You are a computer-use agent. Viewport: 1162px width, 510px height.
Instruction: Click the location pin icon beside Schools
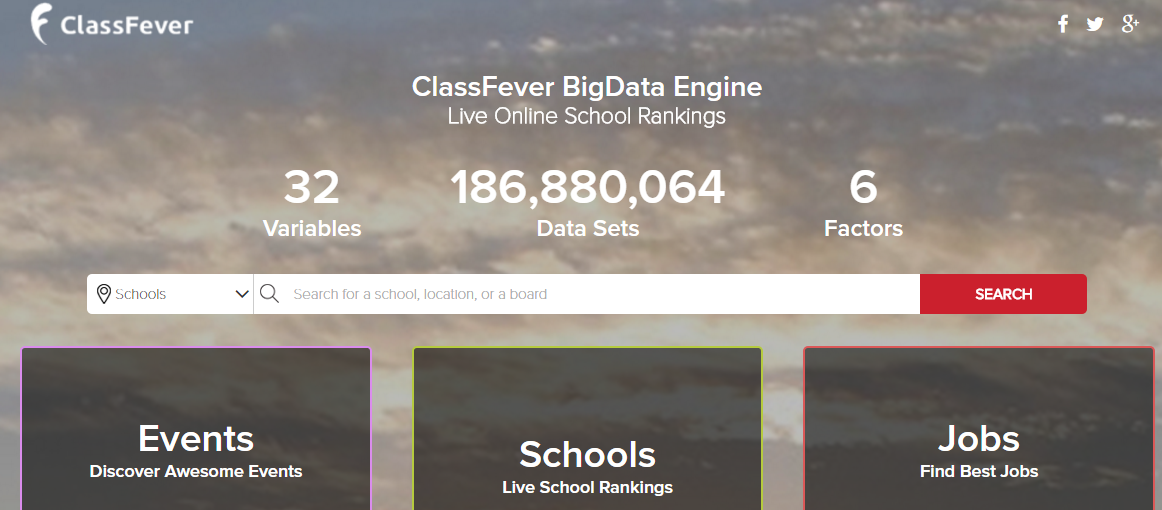(x=104, y=294)
